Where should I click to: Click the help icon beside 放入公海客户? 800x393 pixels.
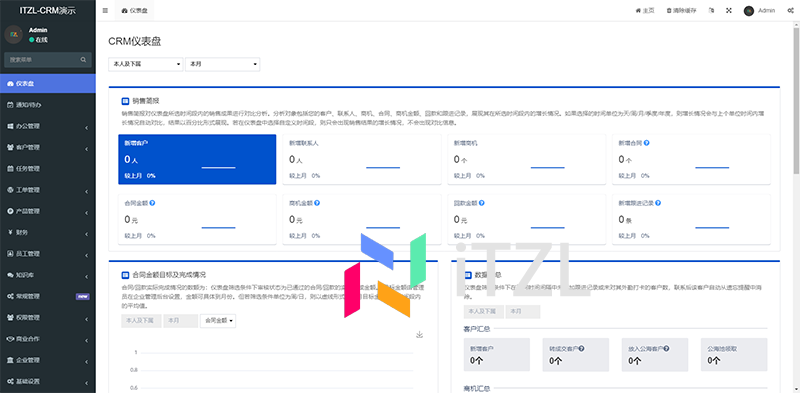(666, 349)
